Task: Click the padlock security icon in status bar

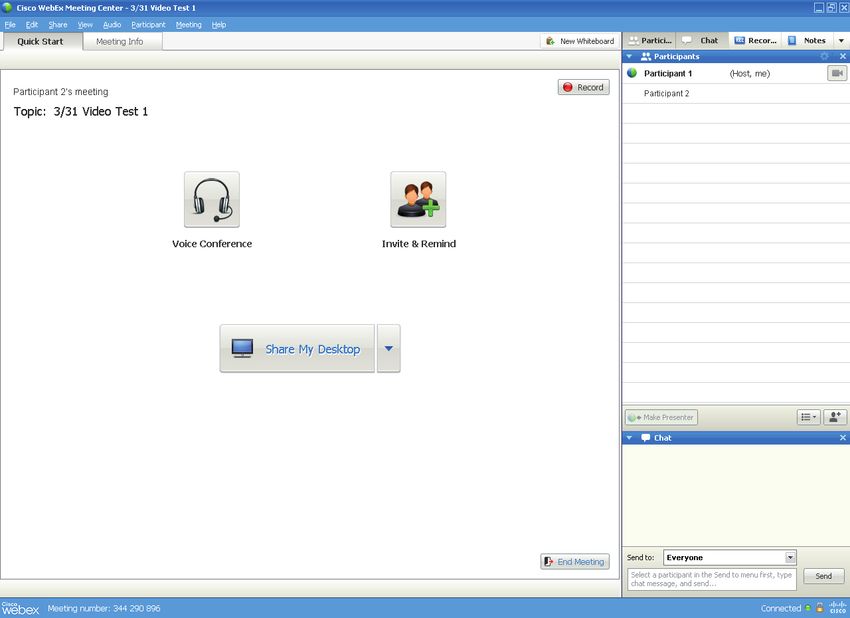Action: (x=820, y=608)
